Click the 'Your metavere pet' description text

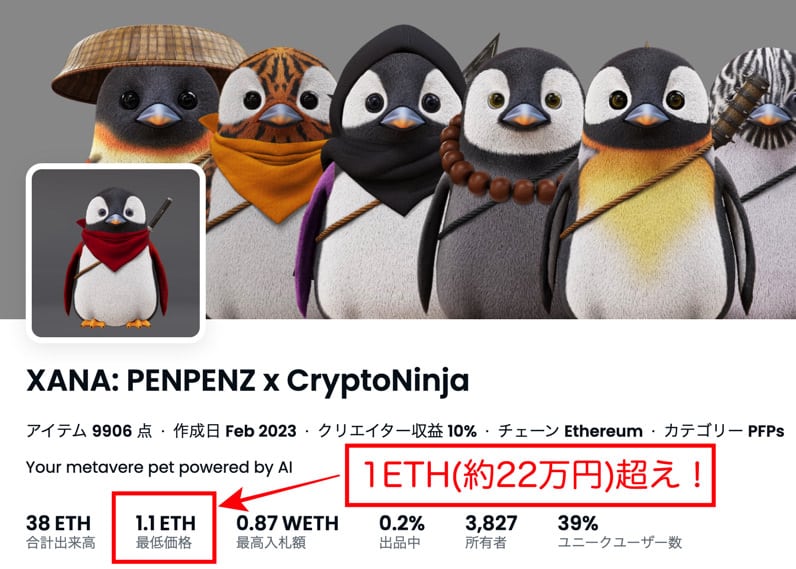tap(159, 467)
